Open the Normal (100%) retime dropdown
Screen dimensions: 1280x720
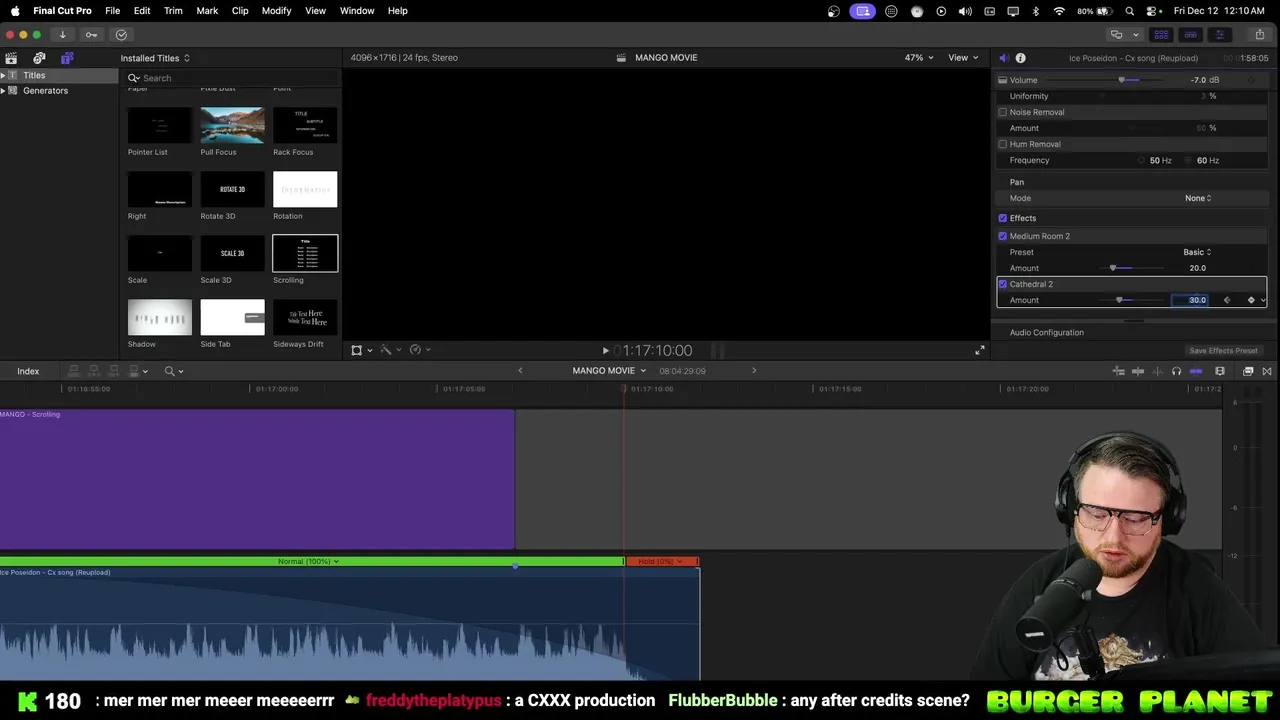tap(308, 561)
